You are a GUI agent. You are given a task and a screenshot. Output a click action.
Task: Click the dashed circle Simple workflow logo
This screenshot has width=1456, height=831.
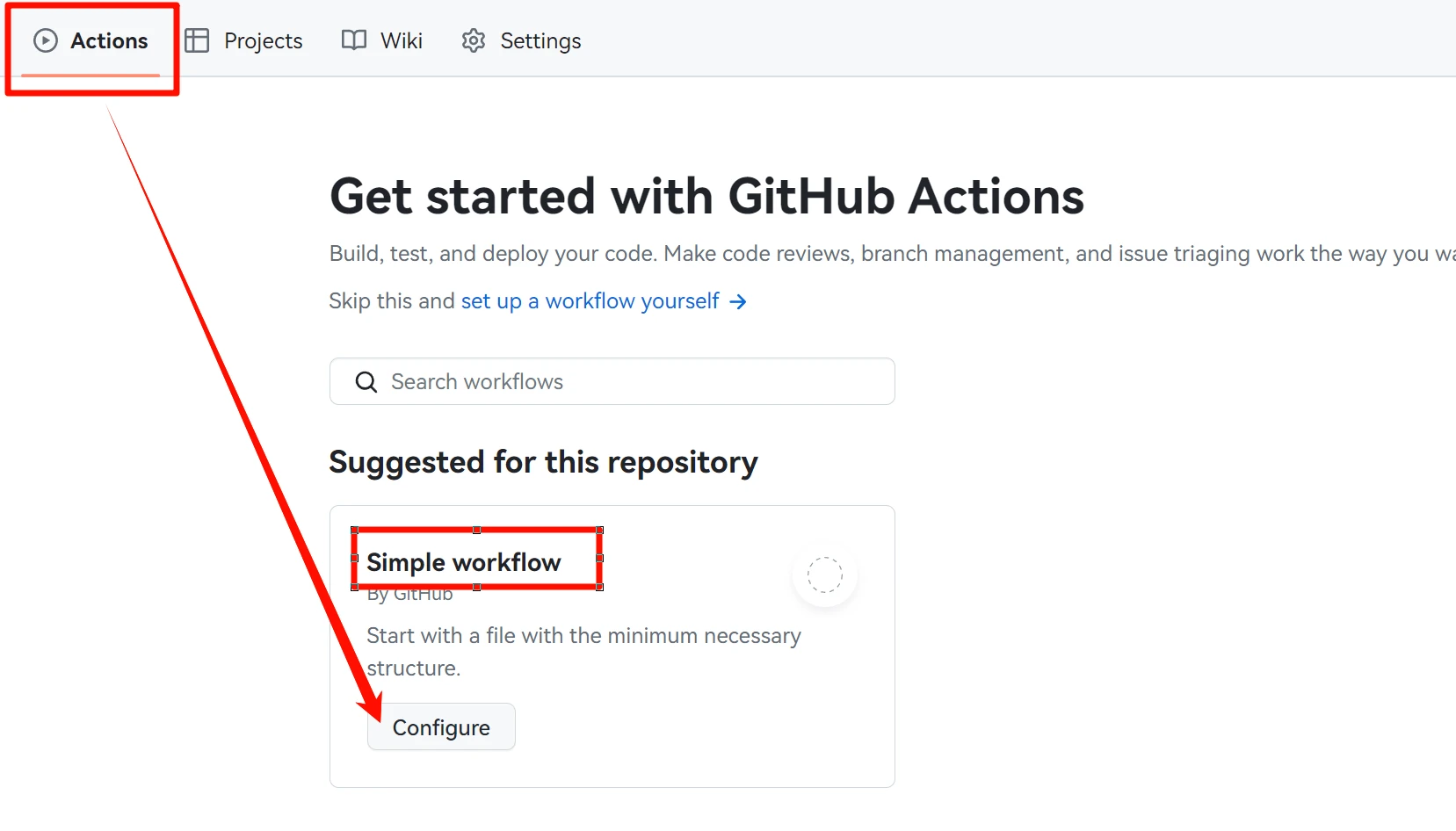[x=824, y=574]
